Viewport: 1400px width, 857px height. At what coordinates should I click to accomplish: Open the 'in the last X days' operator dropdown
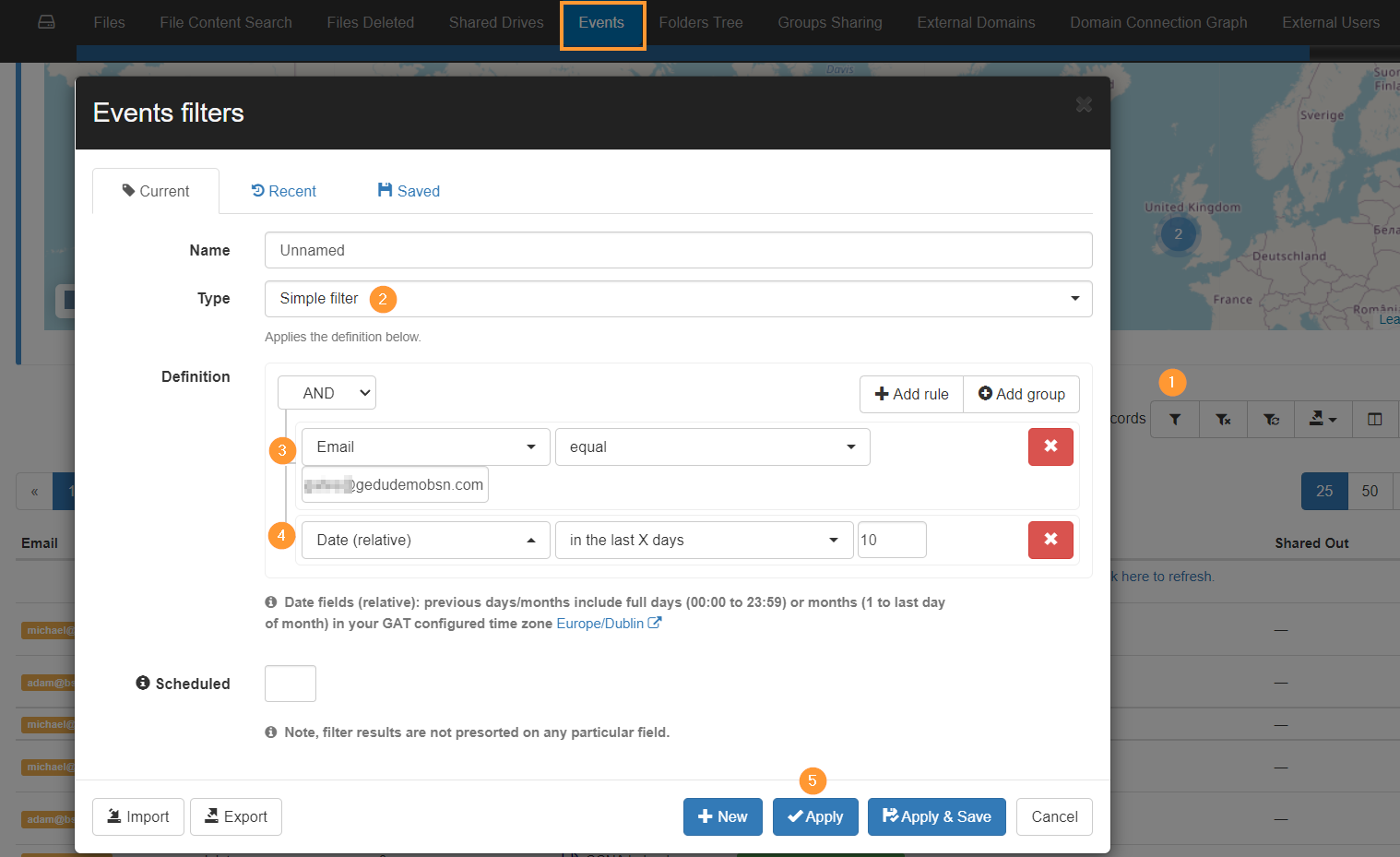coord(703,540)
